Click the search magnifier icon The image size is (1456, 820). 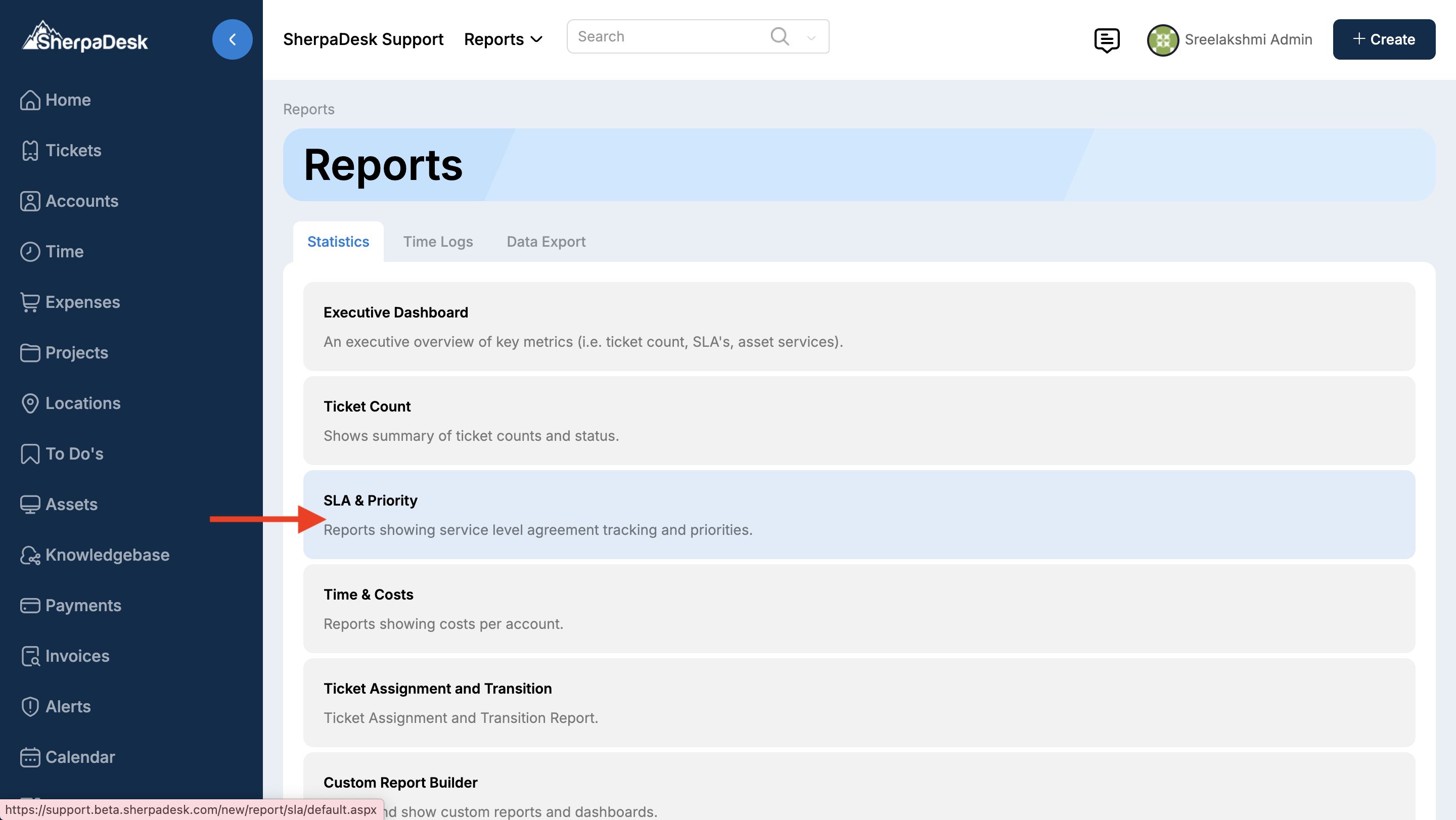[x=780, y=37]
